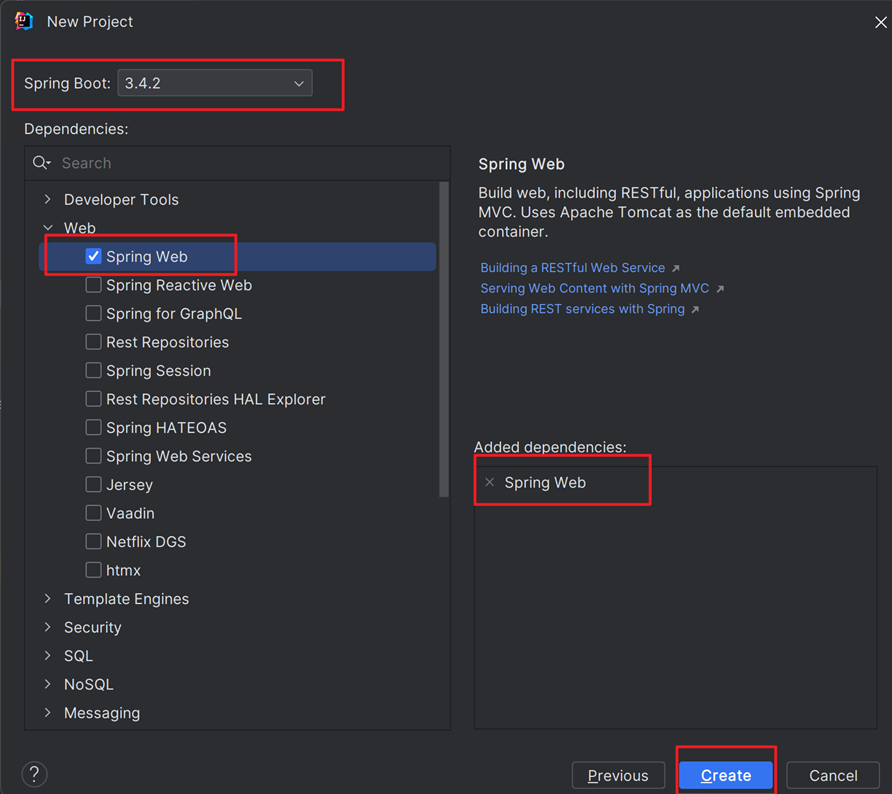This screenshot has width=892, height=794.
Task: Select the Spring Web entry in Added dependencies
Action: pyautogui.click(x=545, y=482)
